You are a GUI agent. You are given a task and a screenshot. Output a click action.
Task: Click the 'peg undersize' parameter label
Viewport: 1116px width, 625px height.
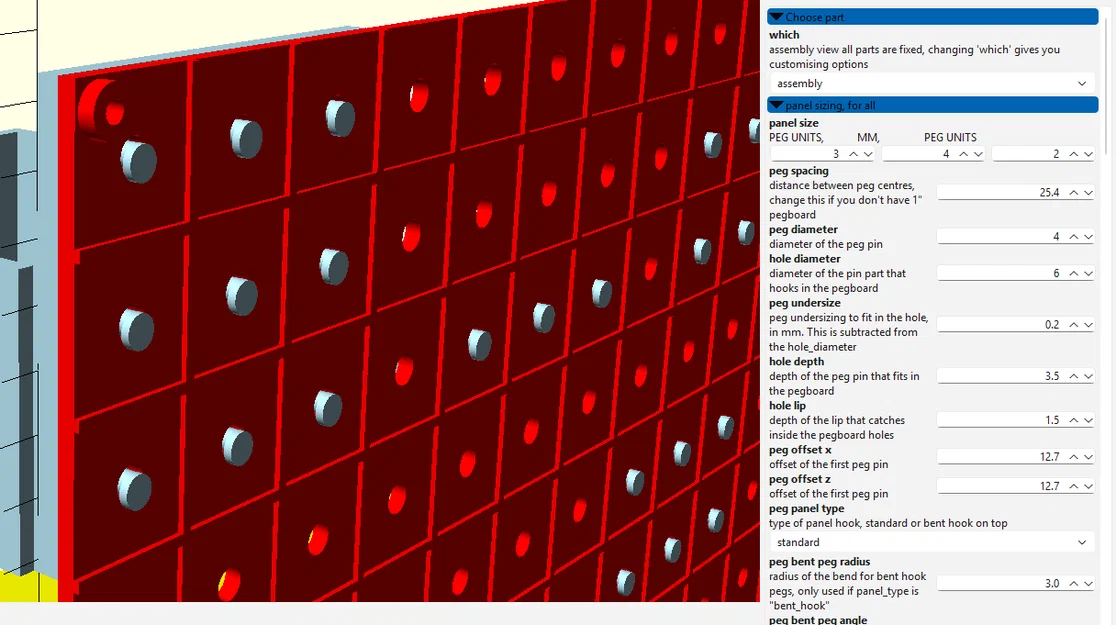[804, 303]
